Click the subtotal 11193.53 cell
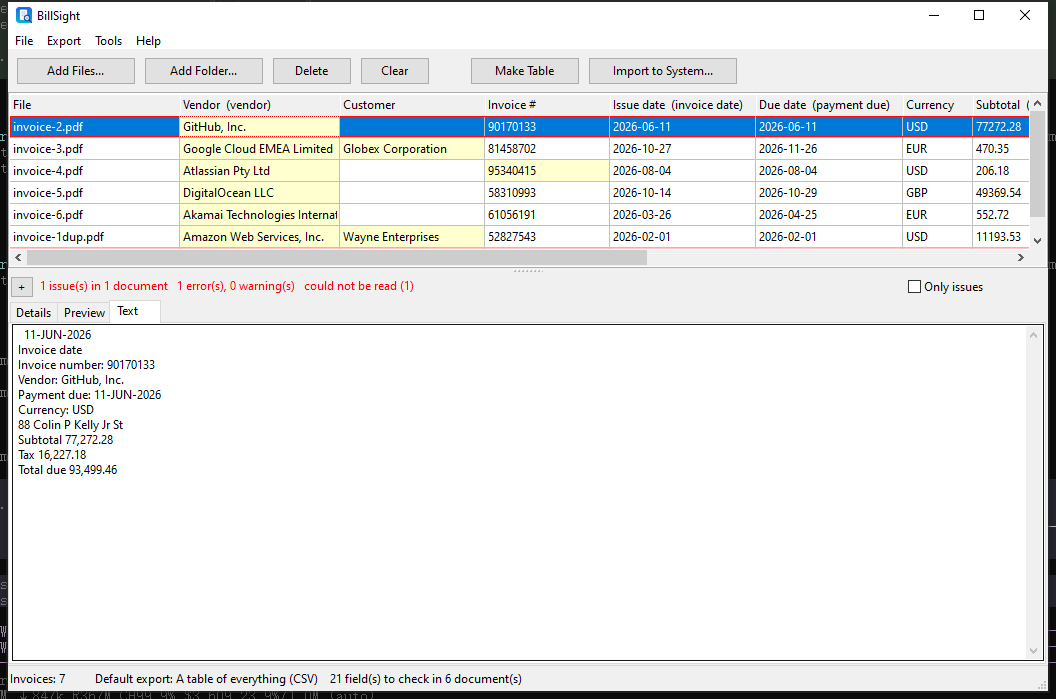Image resolution: width=1056 pixels, height=699 pixels. [1001, 237]
